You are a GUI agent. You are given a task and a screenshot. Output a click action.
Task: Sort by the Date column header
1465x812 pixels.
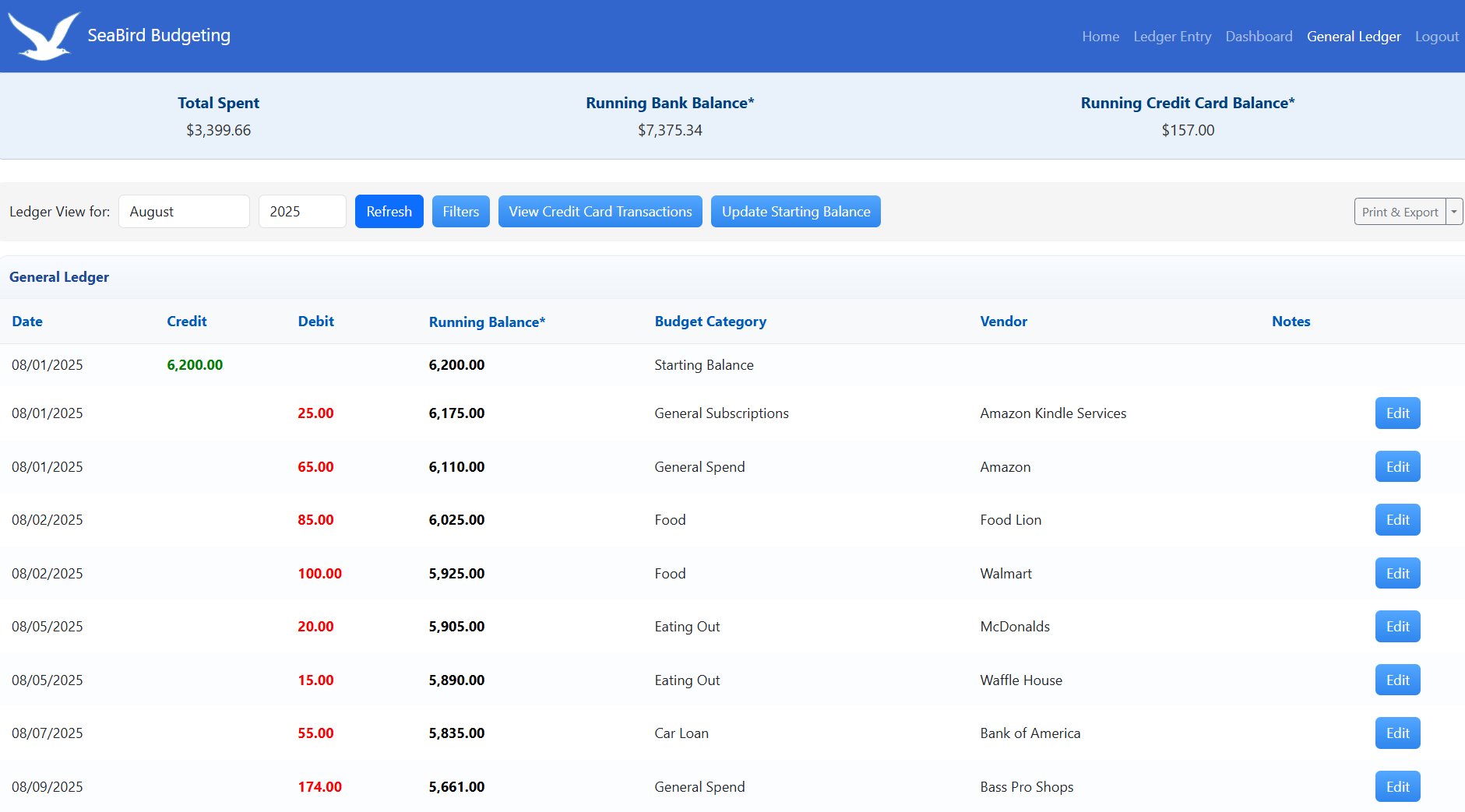tap(27, 322)
